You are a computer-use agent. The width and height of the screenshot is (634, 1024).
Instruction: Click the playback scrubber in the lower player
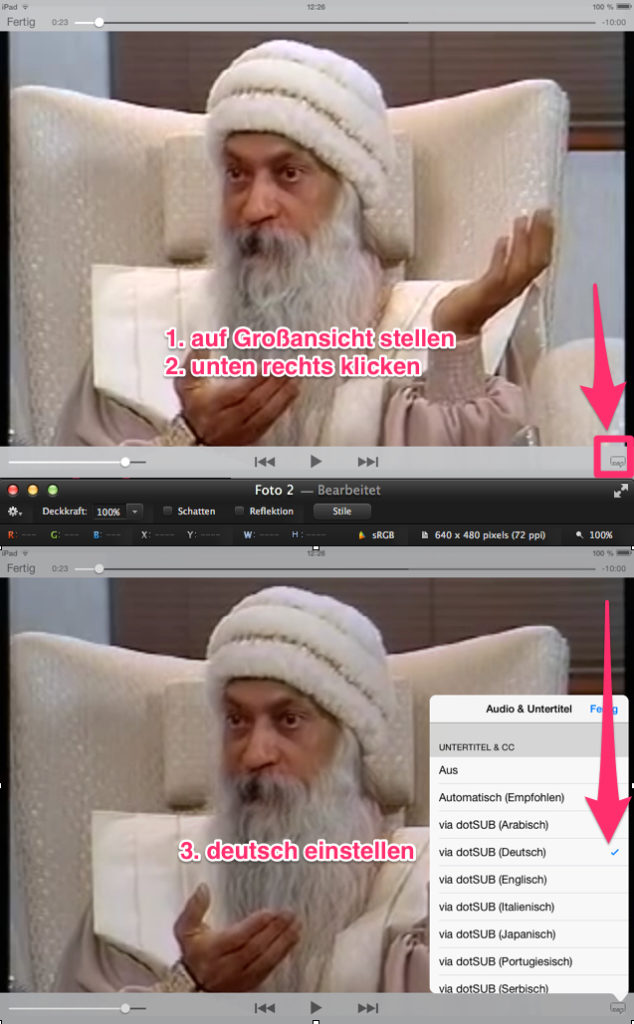(99, 569)
